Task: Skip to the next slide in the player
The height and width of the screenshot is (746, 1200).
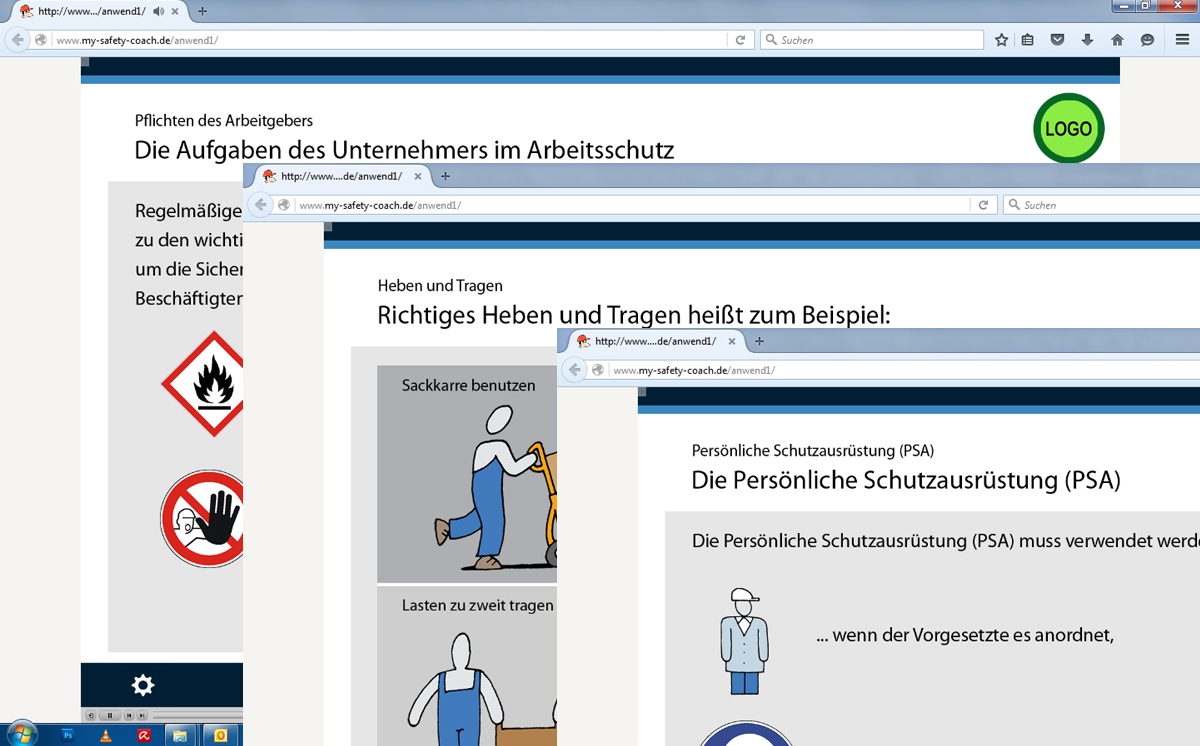Action: pyautogui.click(x=142, y=715)
